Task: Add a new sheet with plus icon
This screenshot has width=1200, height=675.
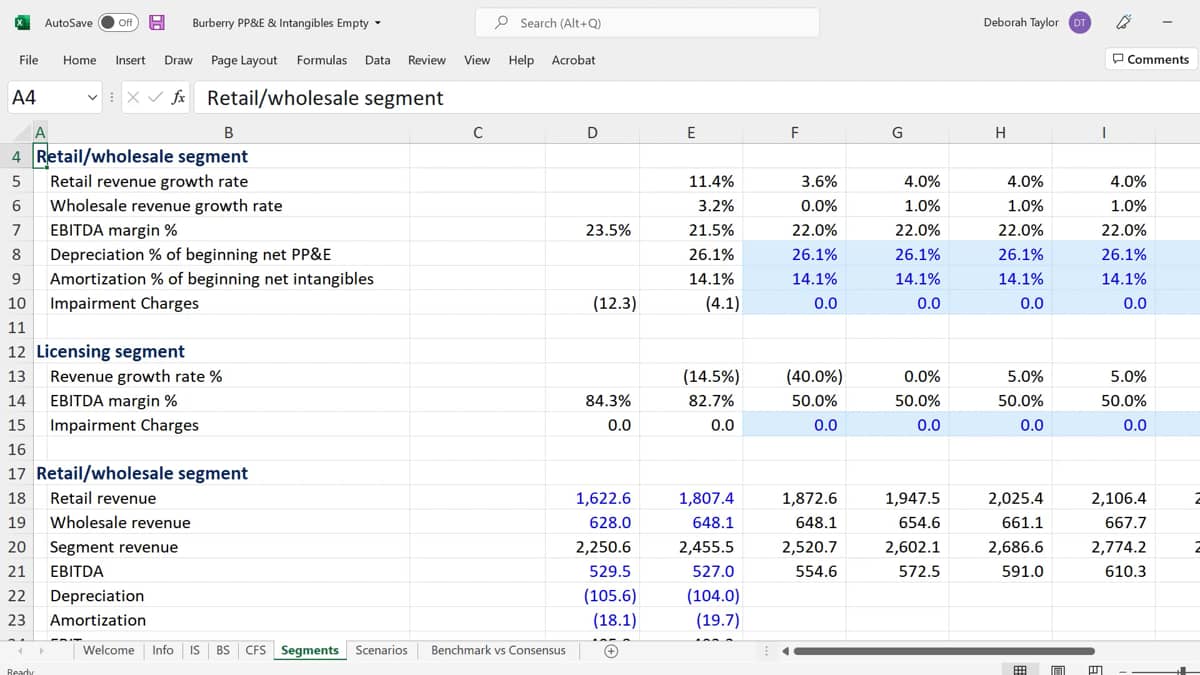Action: point(610,651)
